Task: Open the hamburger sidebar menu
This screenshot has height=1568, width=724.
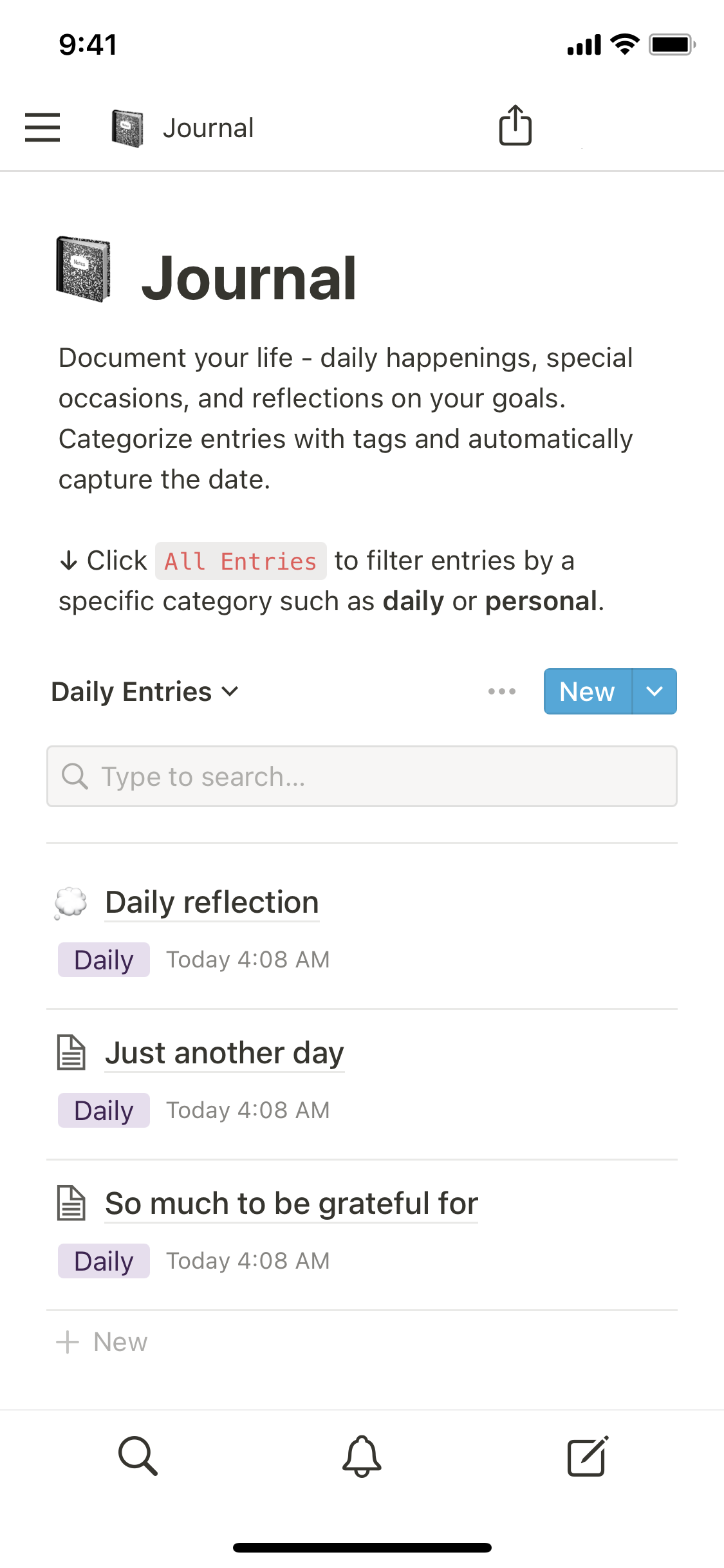Action: point(42,127)
